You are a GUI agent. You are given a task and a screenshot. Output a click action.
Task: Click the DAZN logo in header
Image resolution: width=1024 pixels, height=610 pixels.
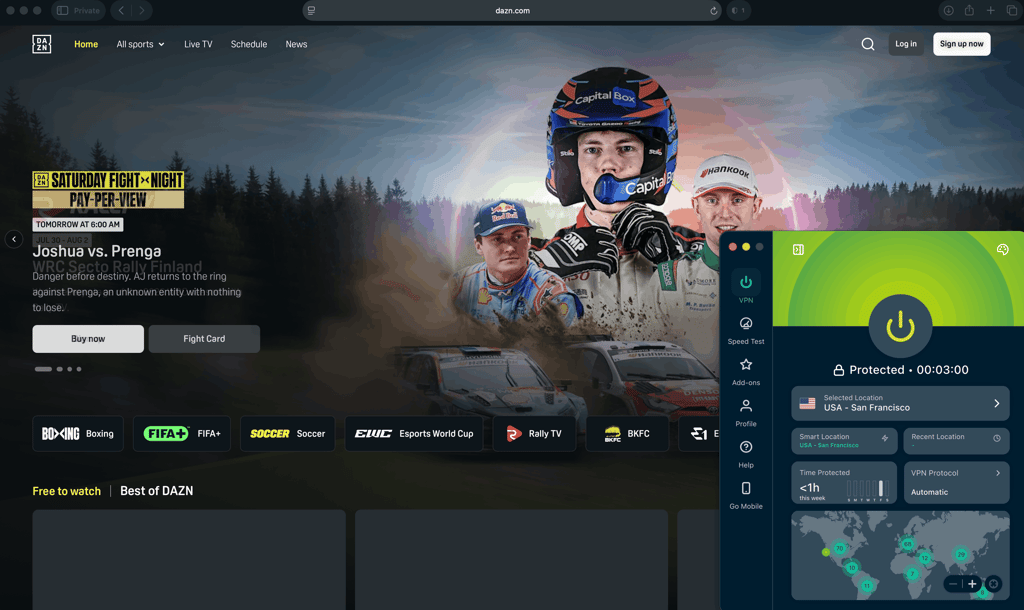[x=42, y=44]
